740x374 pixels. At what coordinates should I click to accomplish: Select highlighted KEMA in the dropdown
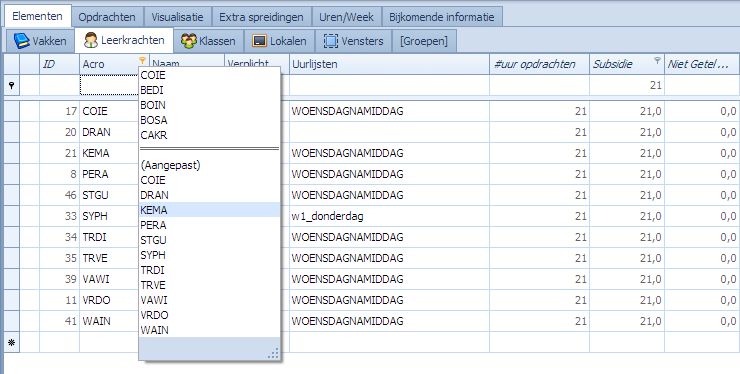click(x=209, y=210)
